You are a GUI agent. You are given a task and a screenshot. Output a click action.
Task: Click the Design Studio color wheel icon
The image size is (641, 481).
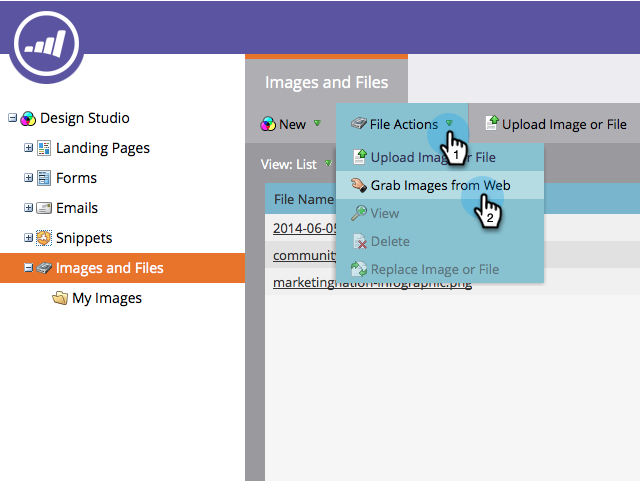pos(28,118)
